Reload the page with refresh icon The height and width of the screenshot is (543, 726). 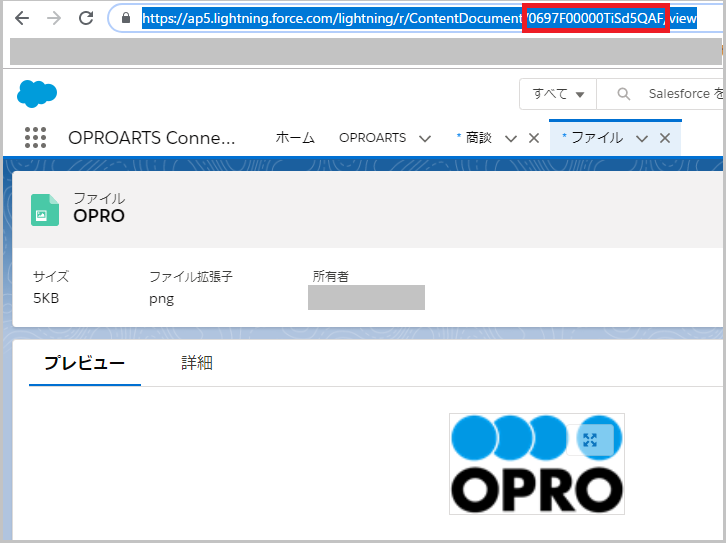tap(86, 19)
